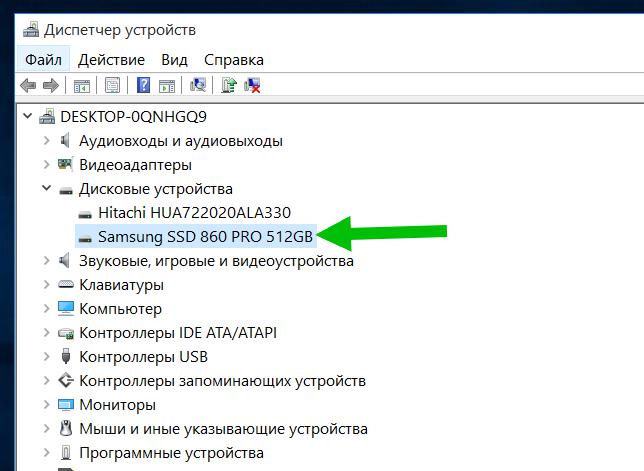Open the Вид menu

coord(174,60)
